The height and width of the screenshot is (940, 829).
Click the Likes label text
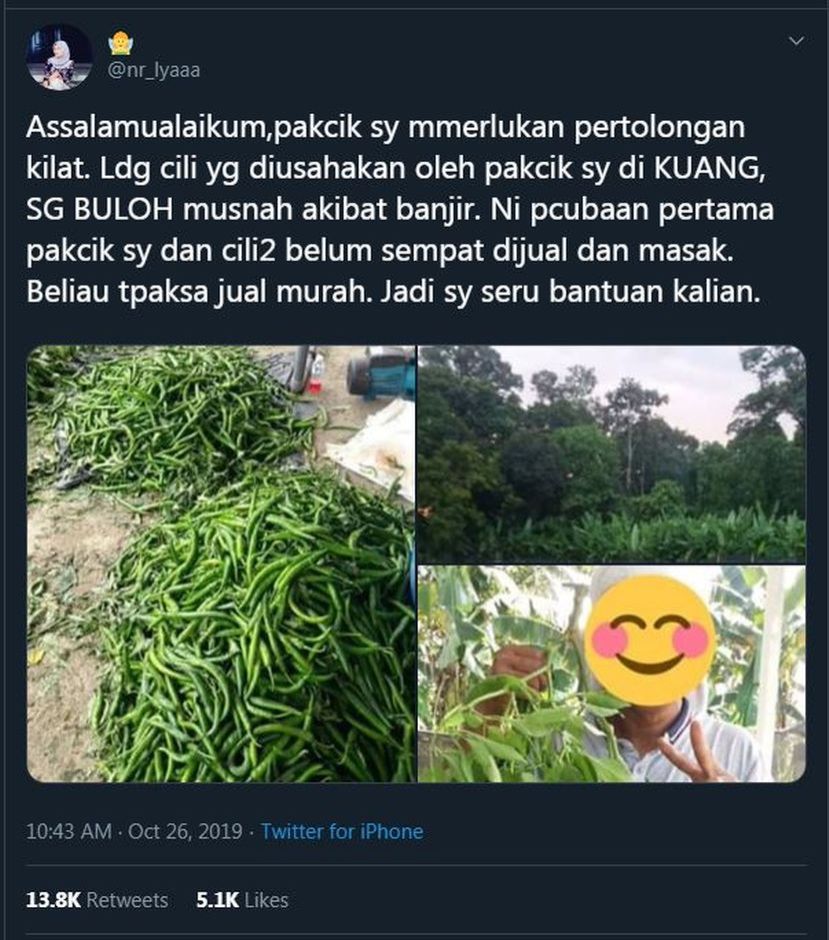tap(267, 900)
